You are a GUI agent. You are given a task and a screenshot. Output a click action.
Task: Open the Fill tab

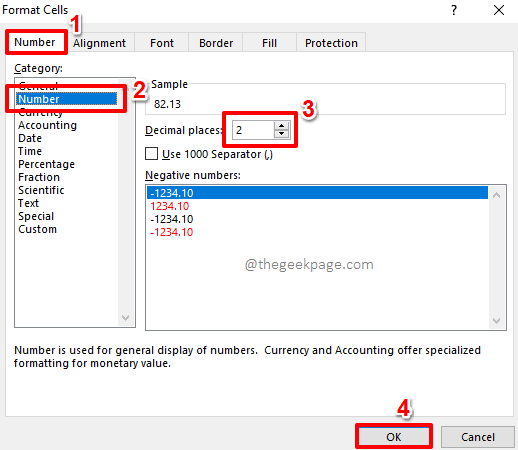269,43
